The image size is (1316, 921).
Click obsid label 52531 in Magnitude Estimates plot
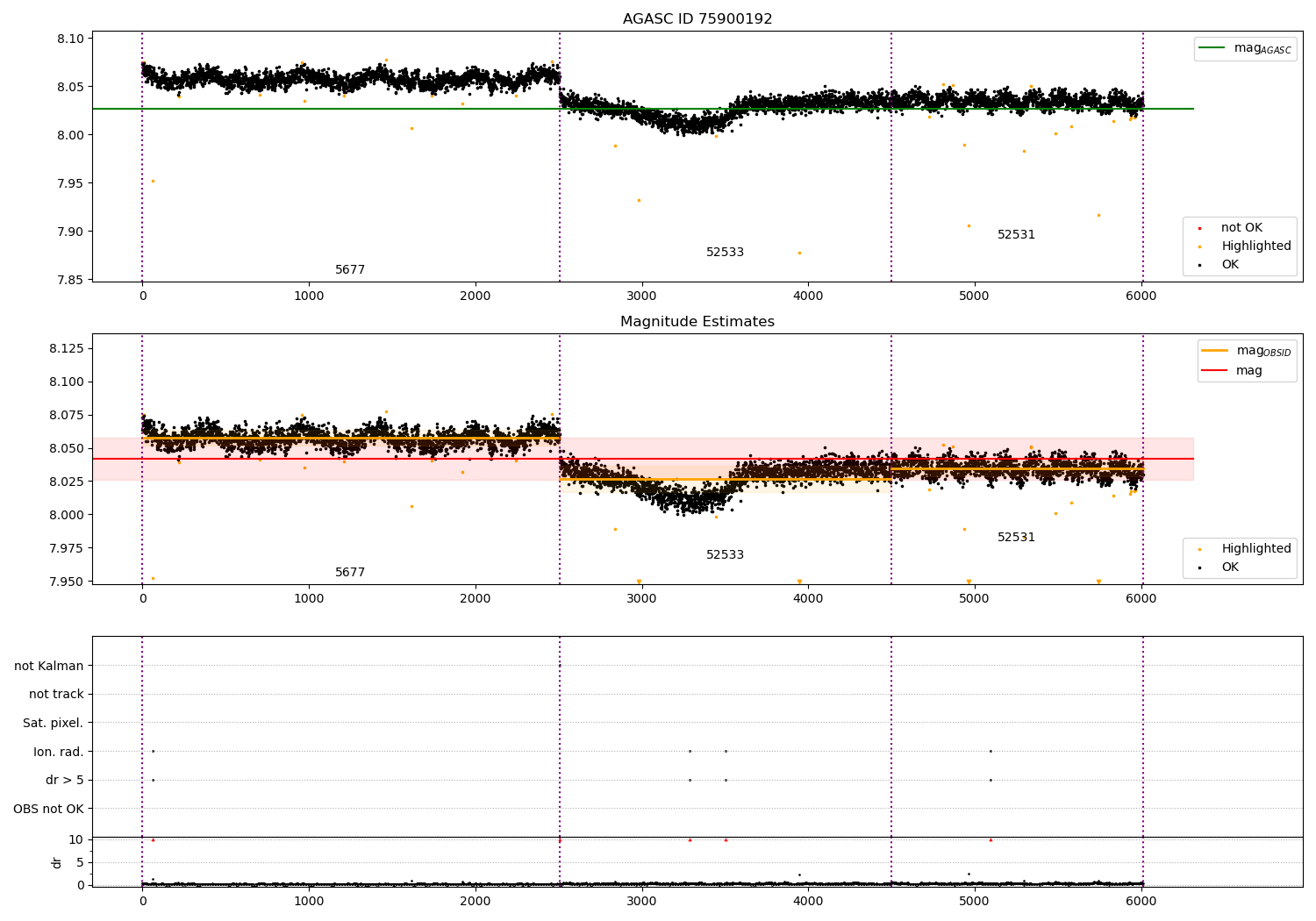[1017, 538]
